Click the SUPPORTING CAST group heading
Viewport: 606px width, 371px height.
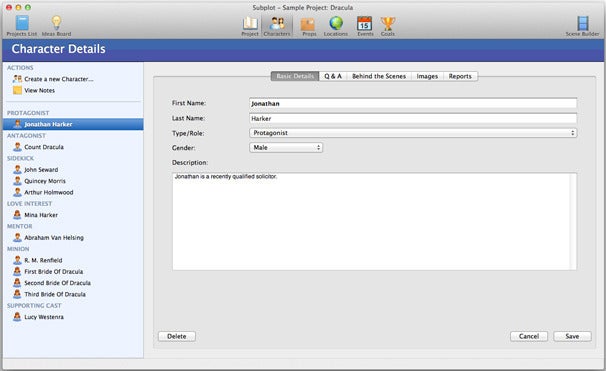tap(34, 305)
